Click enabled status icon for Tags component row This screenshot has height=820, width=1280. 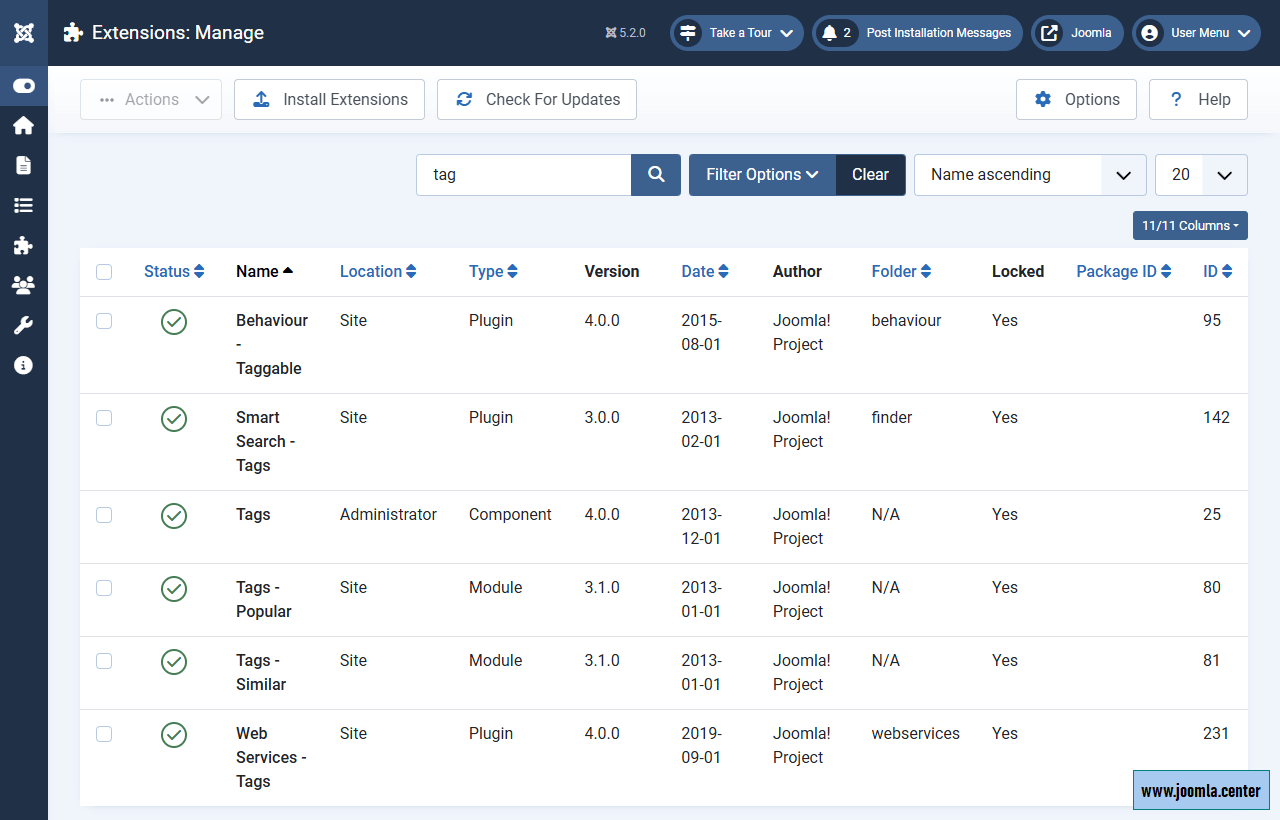point(174,515)
